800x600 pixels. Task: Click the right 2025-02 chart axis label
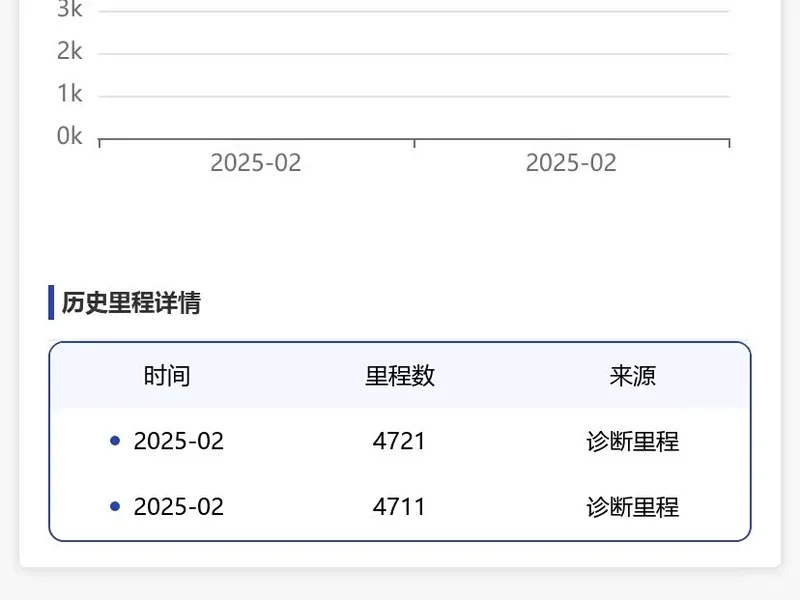click(x=571, y=163)
